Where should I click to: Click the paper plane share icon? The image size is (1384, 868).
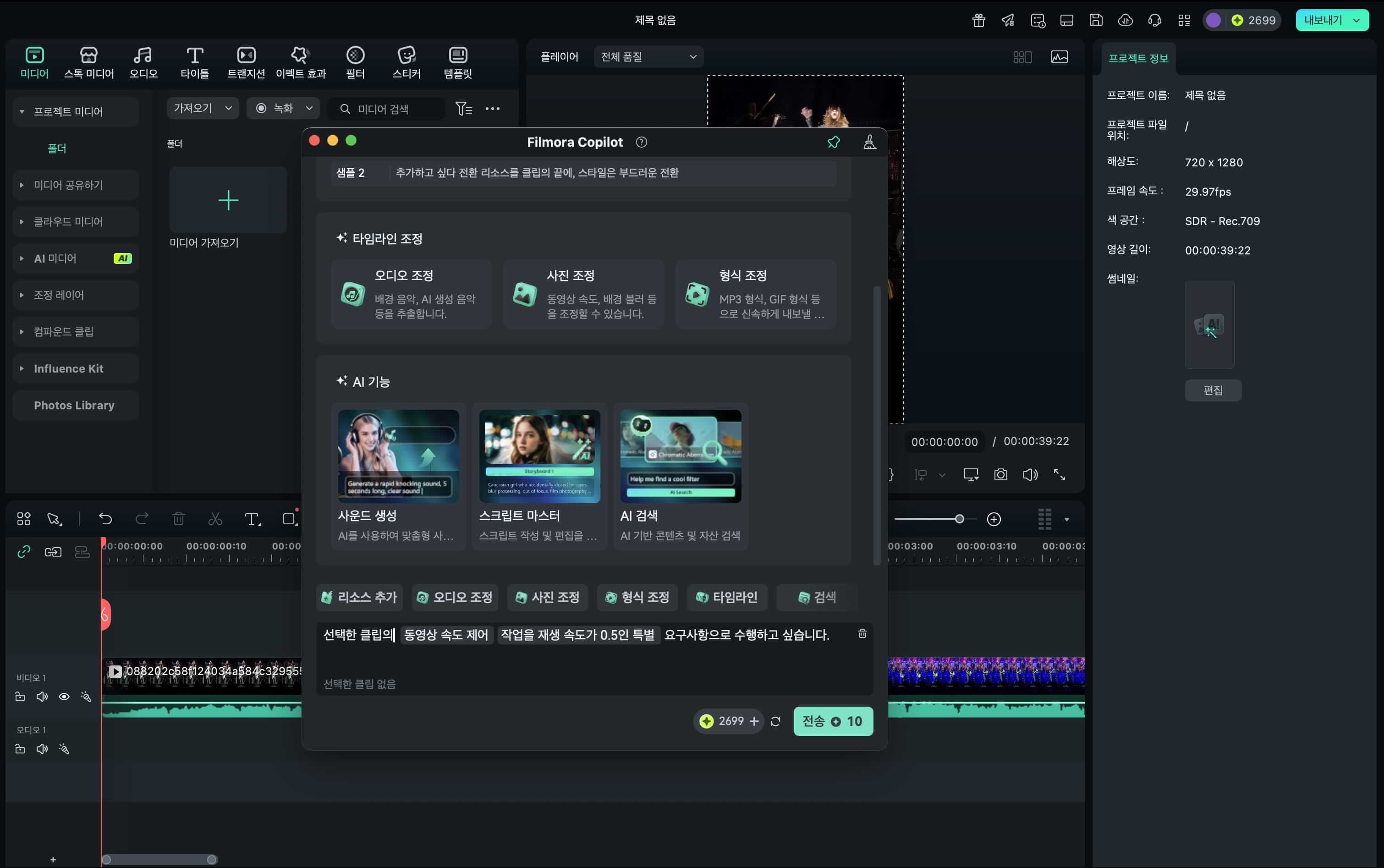[1008, 21]
